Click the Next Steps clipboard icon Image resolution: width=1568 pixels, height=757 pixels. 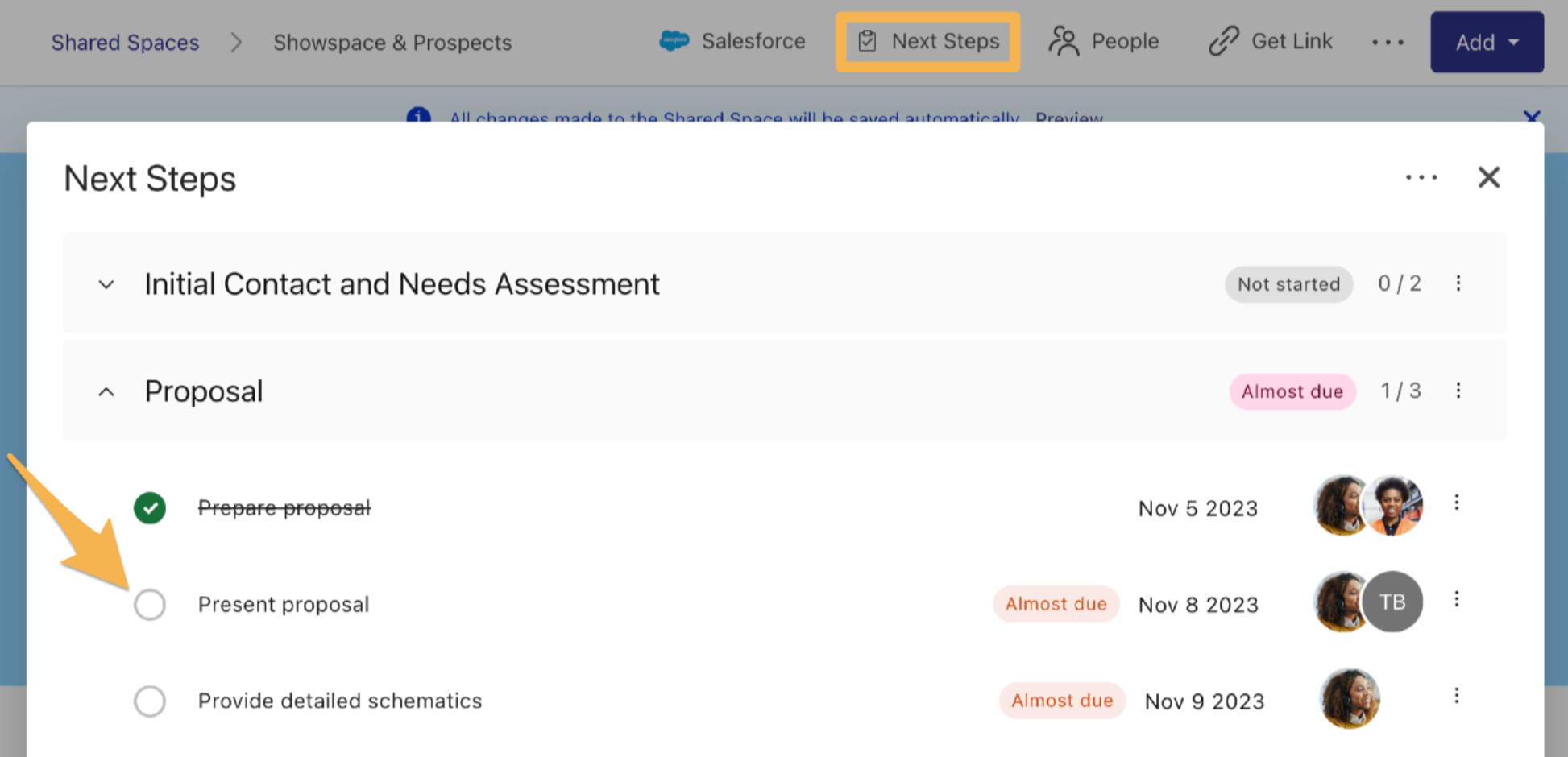tap(867, 41)
